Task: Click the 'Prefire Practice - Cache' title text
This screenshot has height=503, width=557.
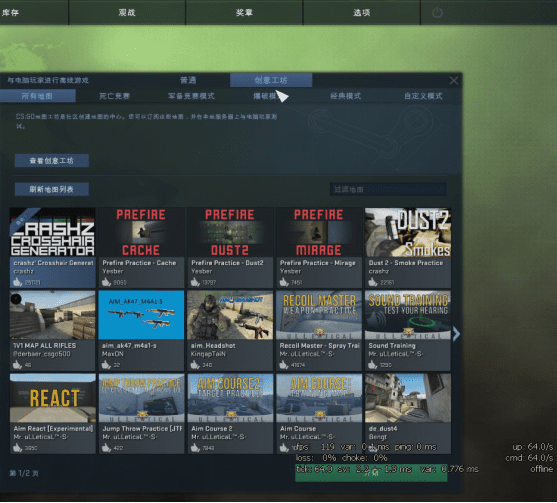Action: coord(139,263)
